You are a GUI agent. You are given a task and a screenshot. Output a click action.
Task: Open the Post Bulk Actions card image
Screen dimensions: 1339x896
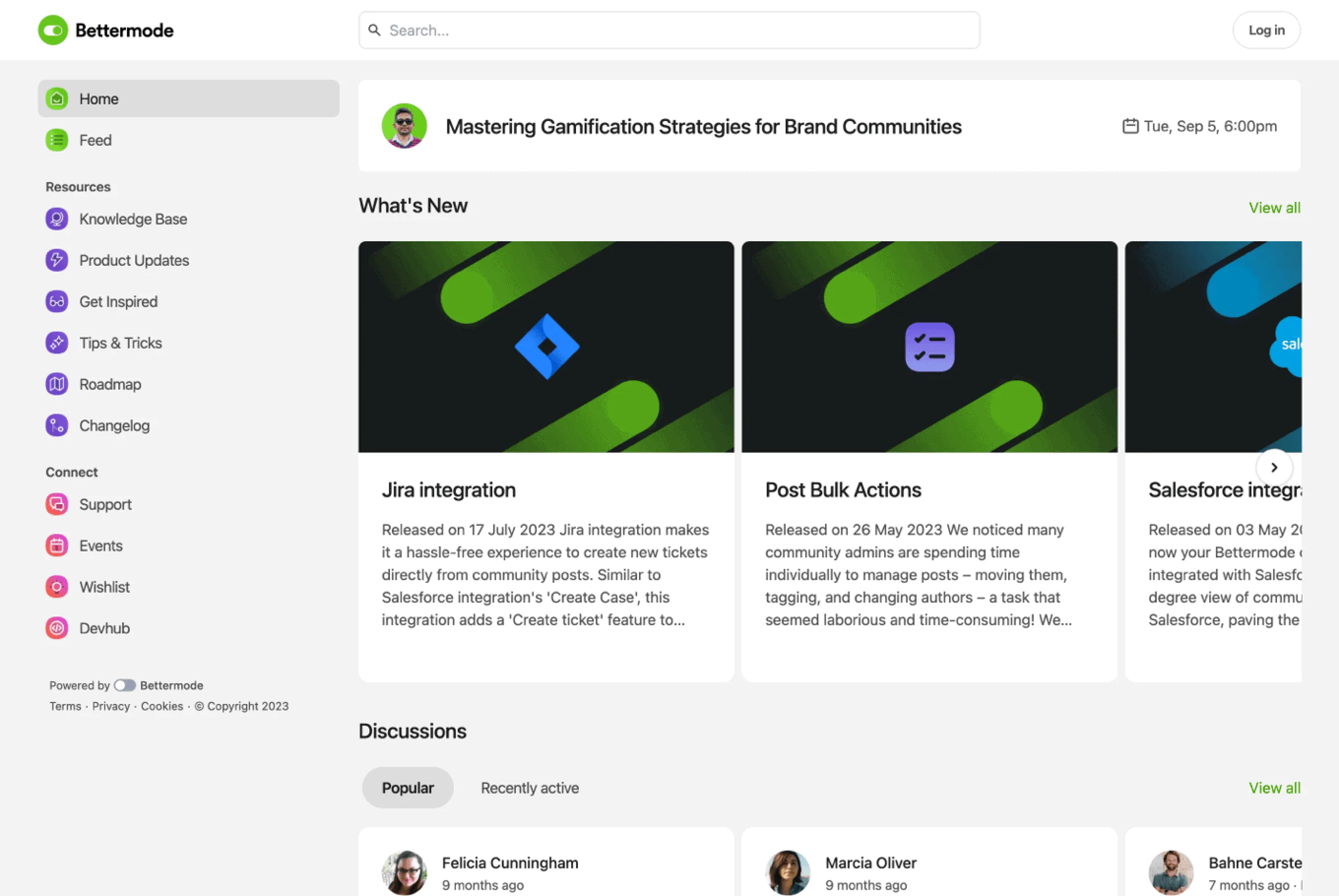pos(929,346)
